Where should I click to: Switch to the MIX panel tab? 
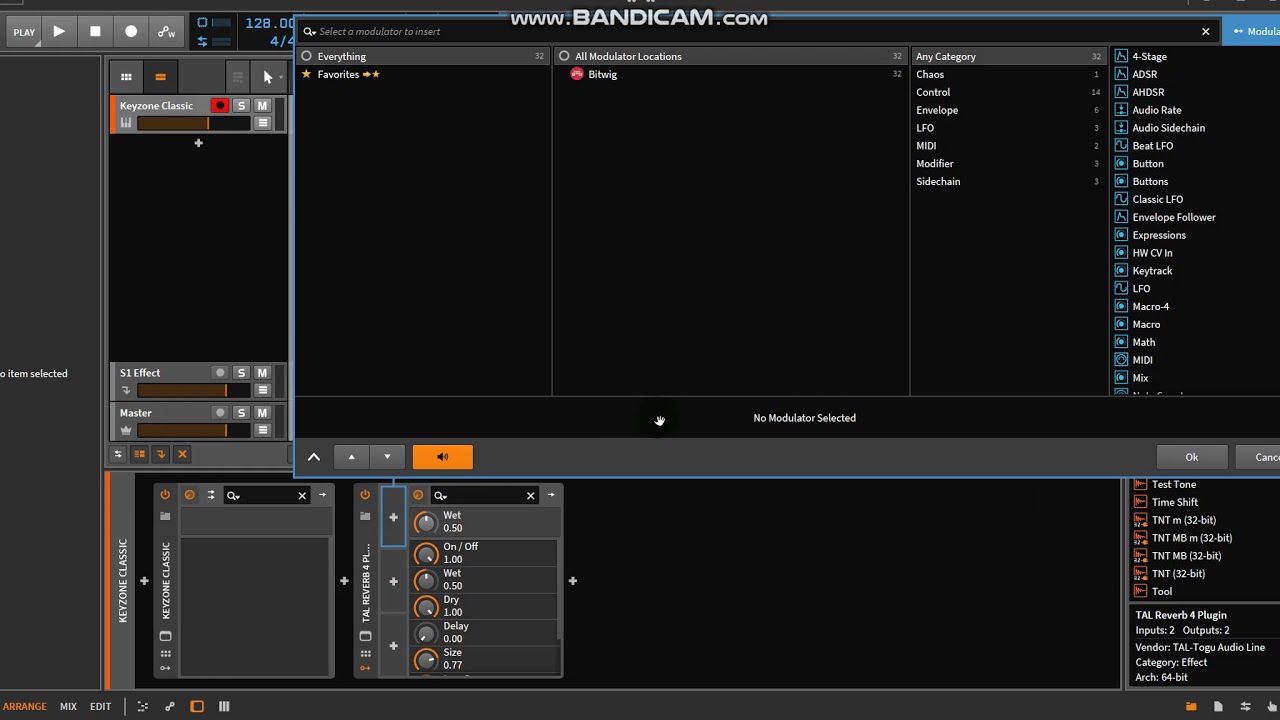[68, 707]
